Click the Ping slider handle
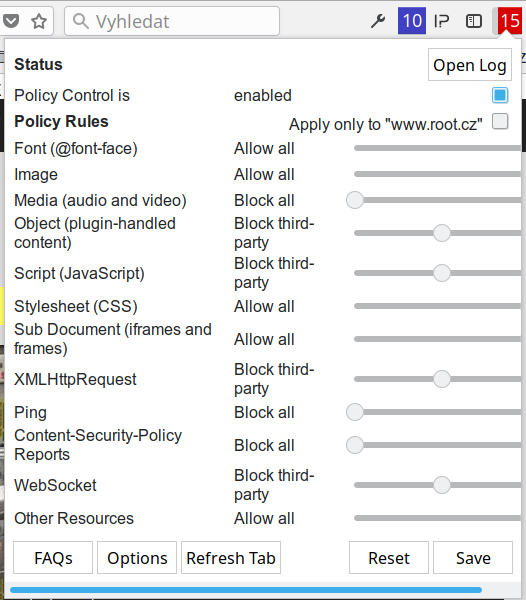 click(x=355, y=412)
